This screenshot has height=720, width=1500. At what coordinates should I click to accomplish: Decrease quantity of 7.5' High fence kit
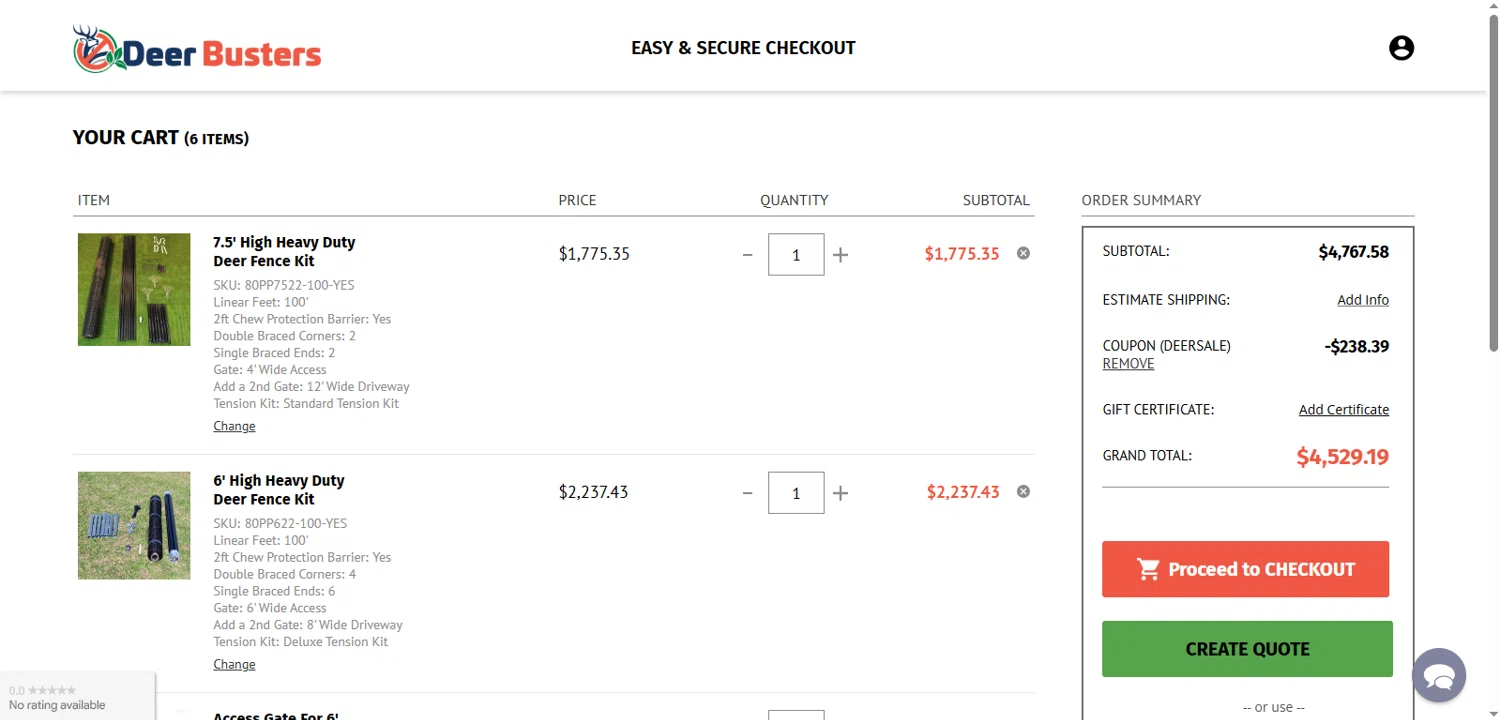[x=747, y=255]
